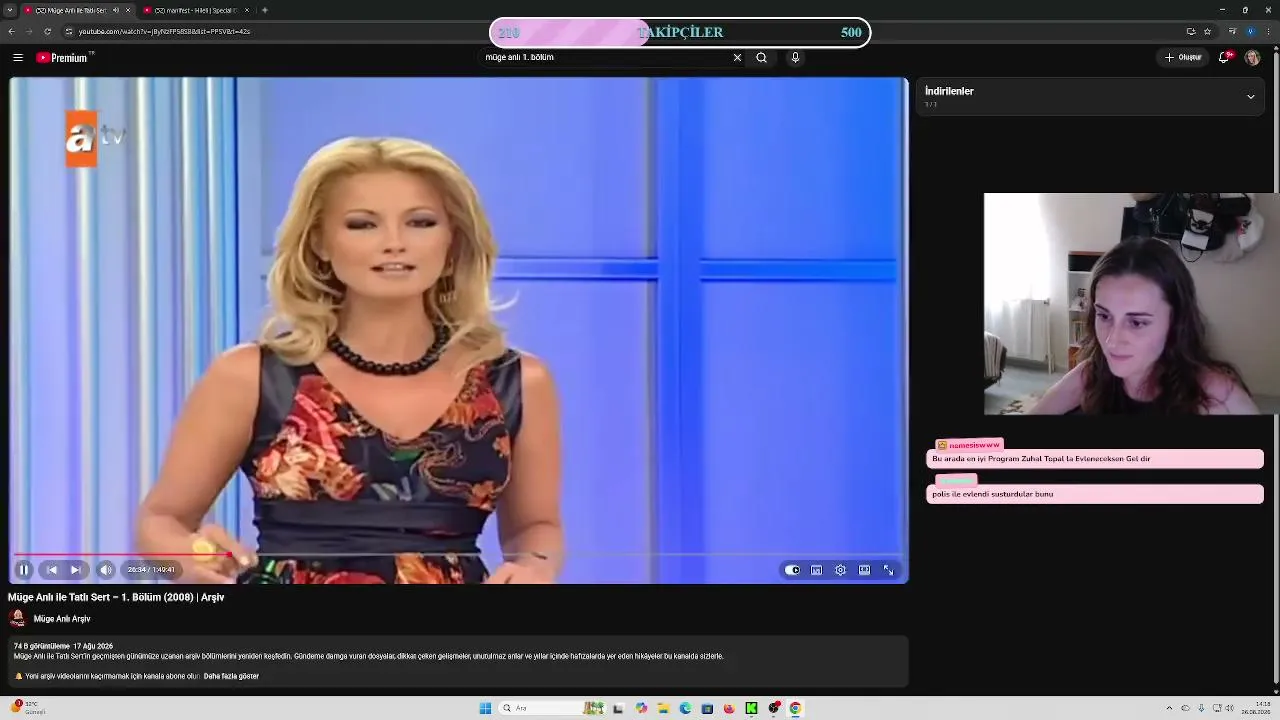Mute audio on the Müge Anlı tab

tap(116, 10)
